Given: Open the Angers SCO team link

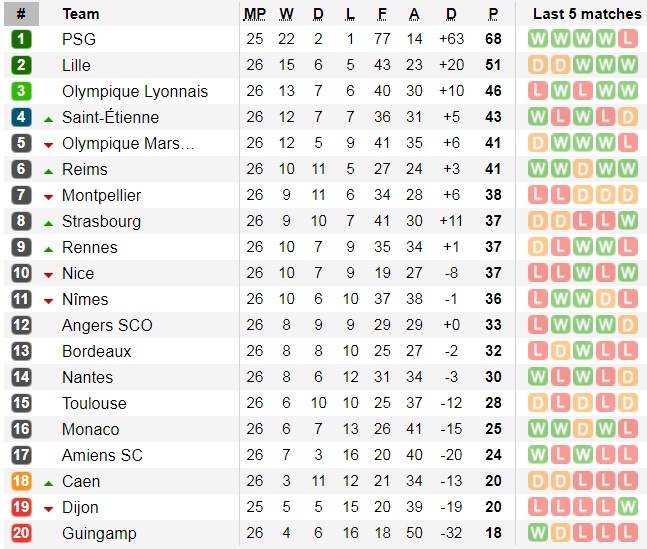Looking at the screenshot, I should 107,325.
